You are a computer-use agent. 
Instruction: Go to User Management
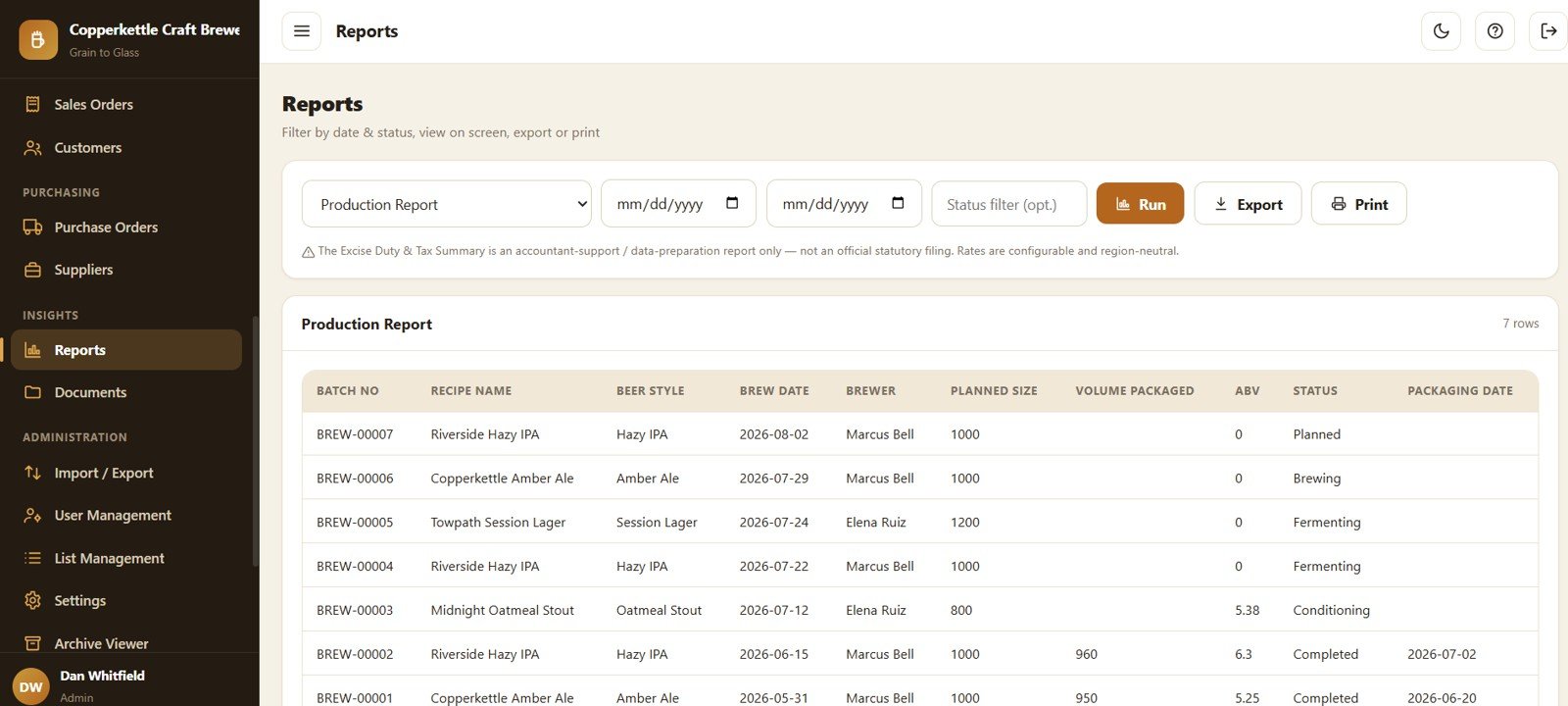coord(126,515)
